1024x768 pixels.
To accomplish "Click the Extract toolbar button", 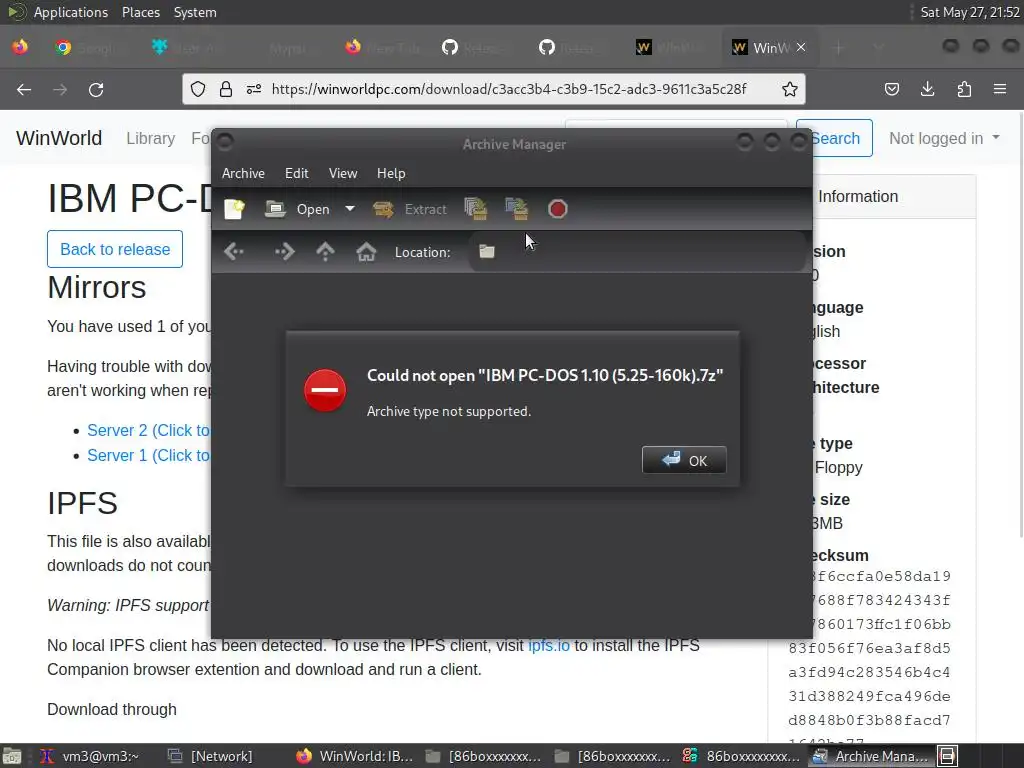I will [410, 209].
